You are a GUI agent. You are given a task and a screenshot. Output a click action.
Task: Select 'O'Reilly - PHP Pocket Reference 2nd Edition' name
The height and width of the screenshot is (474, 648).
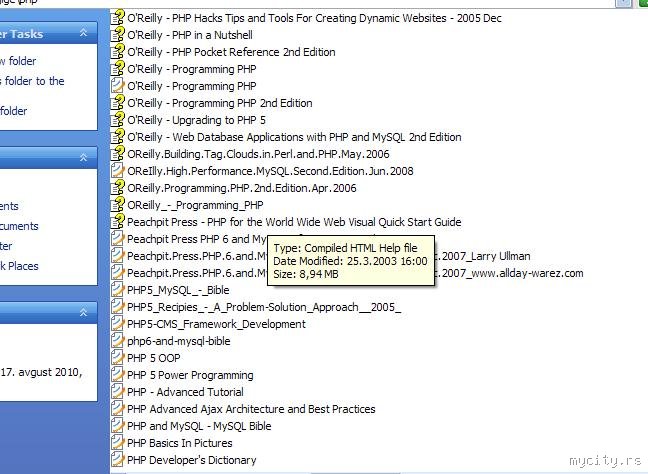(x=231, y=52)
